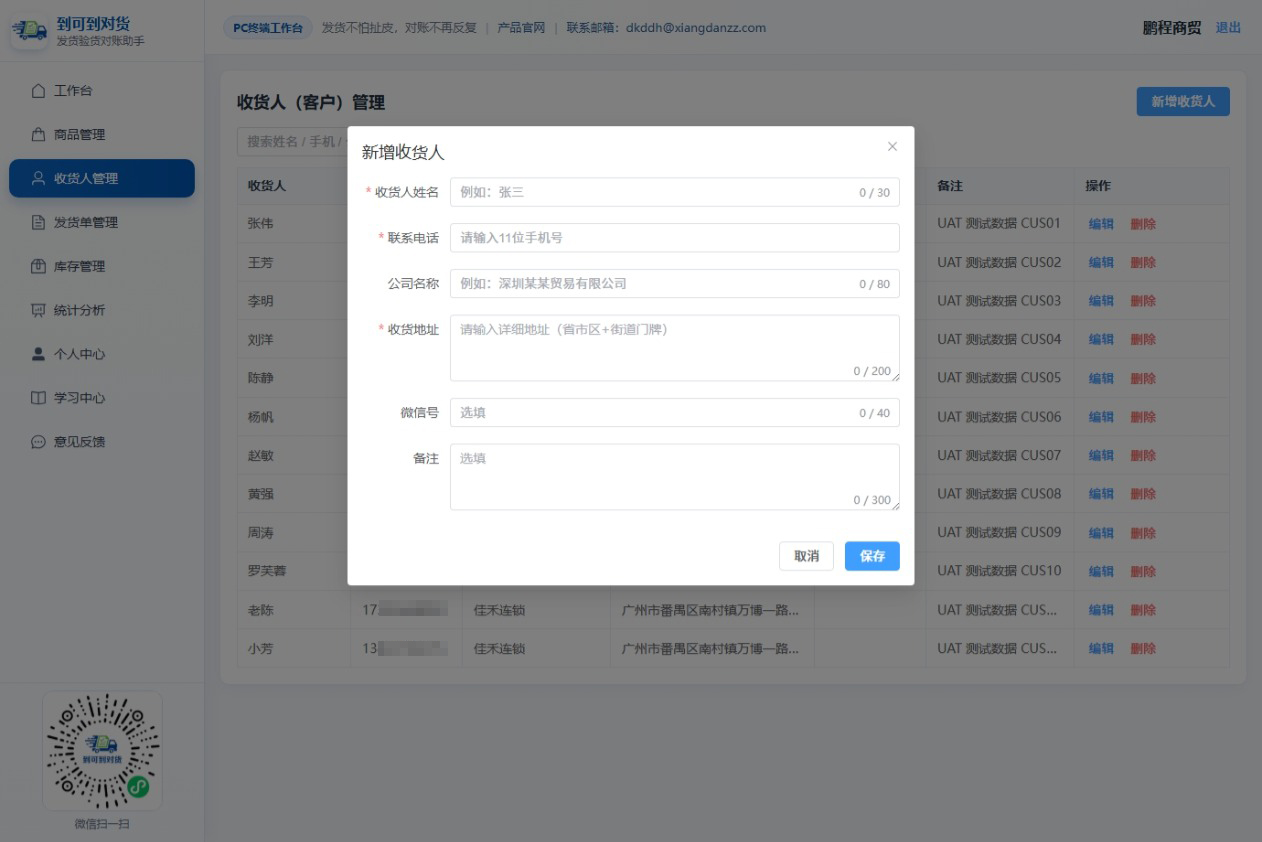Open 学习中心 menu item
Image resolution: width=1262 pixels, height=842 pixels.
point(102,399)
